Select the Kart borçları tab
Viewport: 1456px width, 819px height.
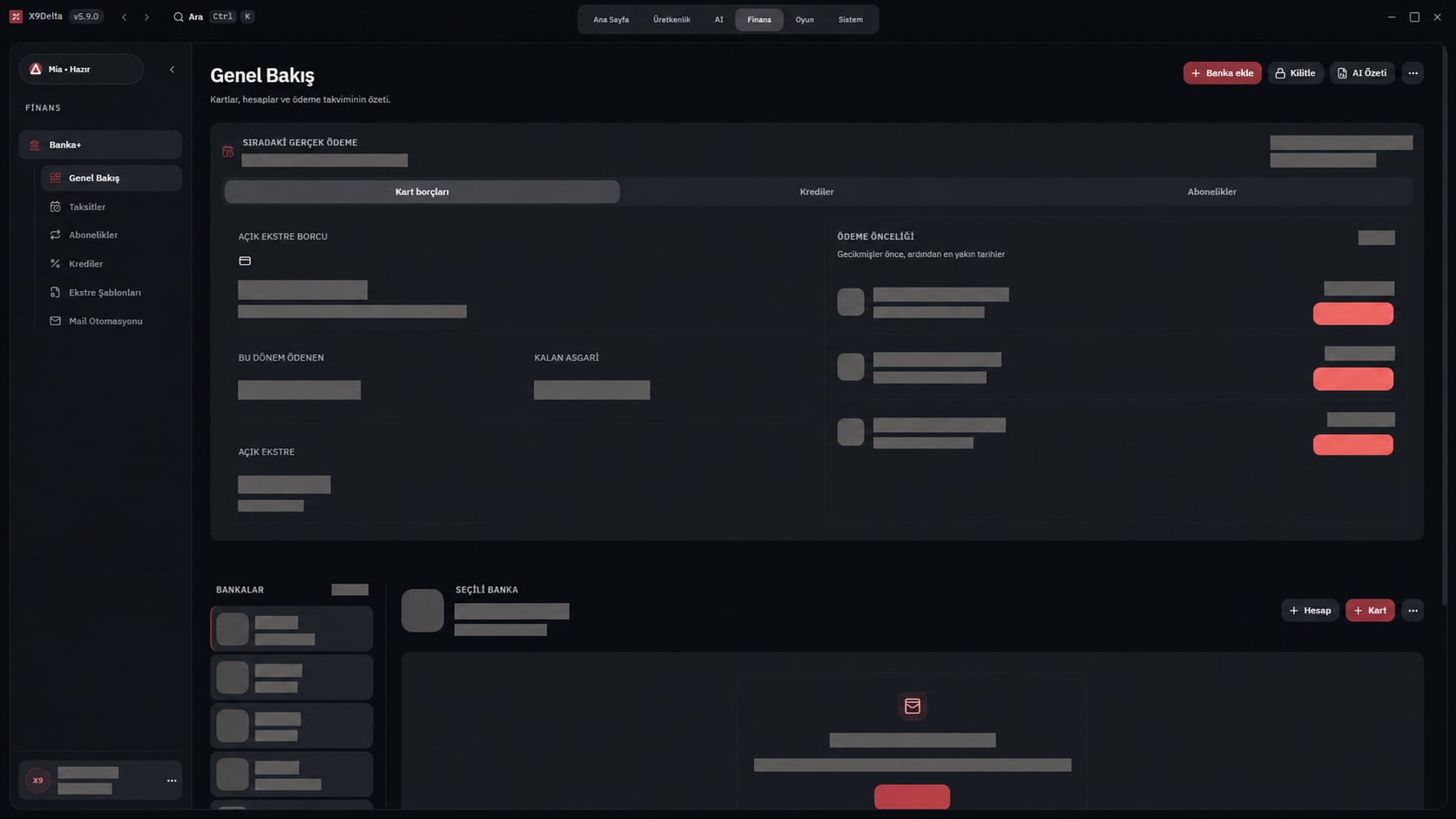[422, 192]
